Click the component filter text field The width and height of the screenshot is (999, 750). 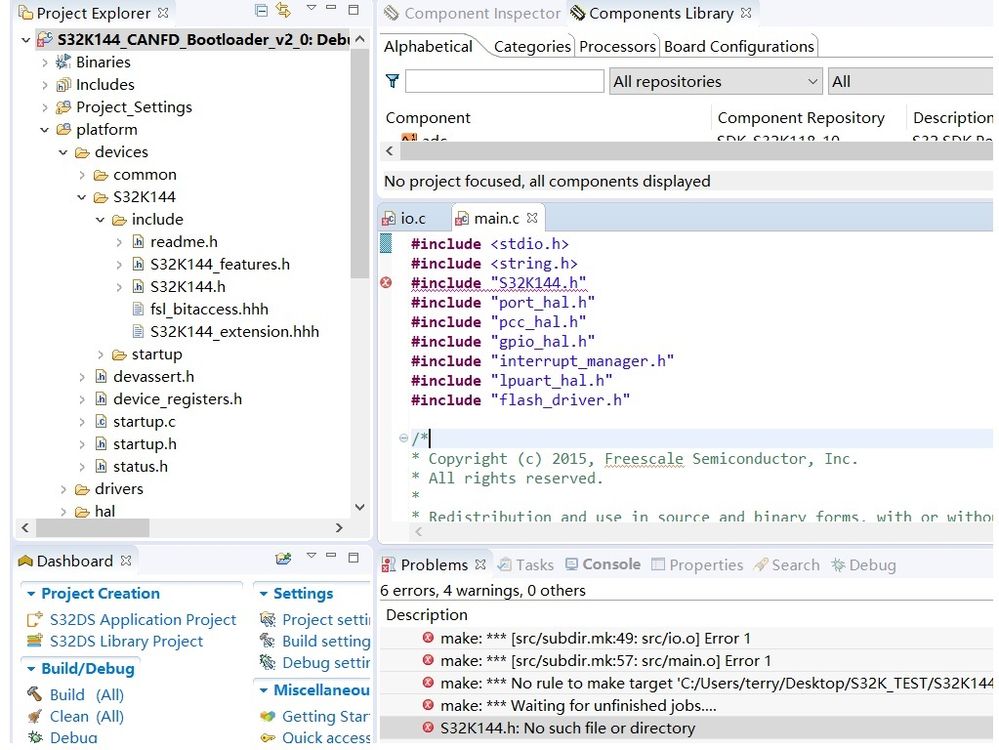click(504, 81)
